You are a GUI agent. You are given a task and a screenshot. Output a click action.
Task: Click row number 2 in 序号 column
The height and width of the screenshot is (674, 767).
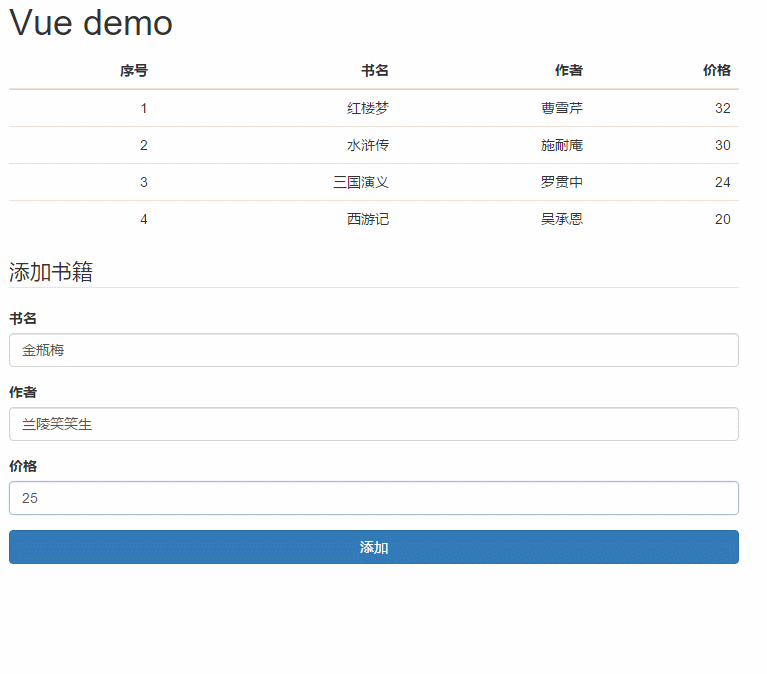pyautogui.click(x=144, y=145)
